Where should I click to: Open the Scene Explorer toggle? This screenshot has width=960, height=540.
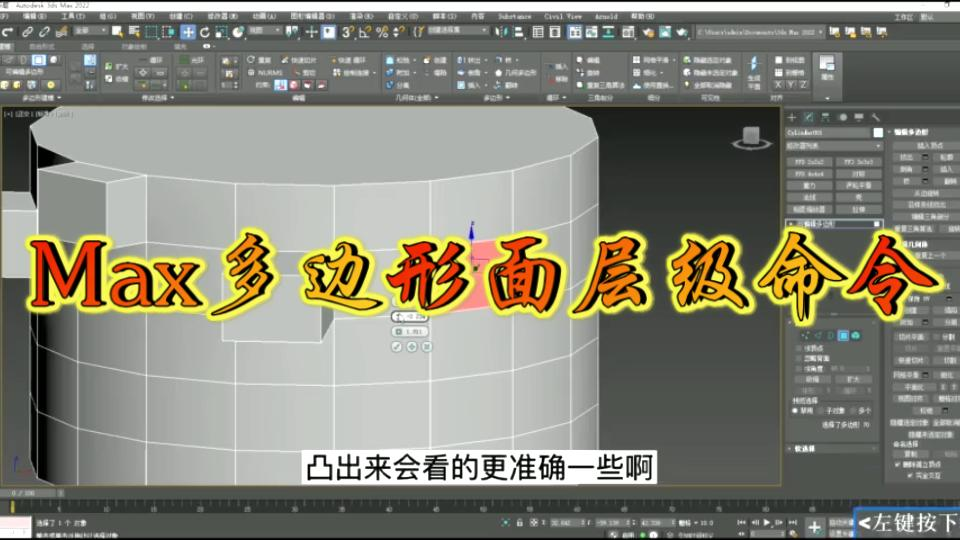point(538,32)
